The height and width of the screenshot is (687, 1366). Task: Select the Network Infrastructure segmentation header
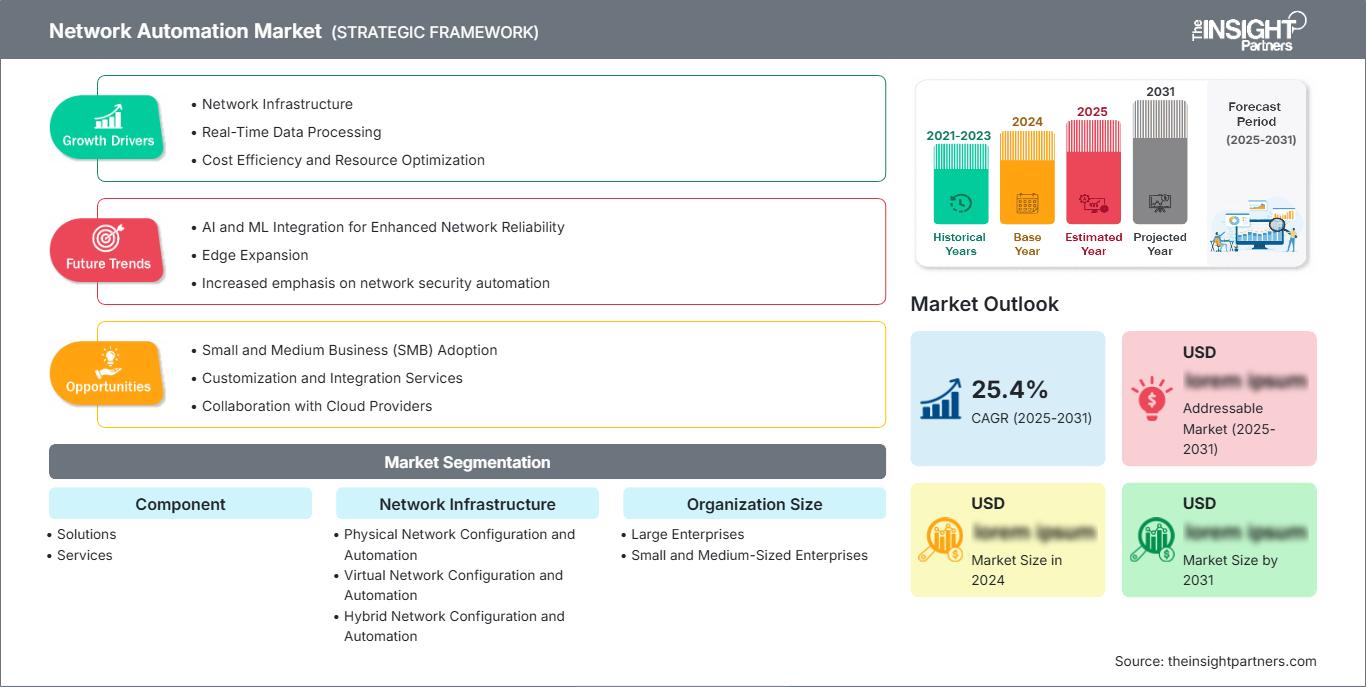(x=467, y=504)
